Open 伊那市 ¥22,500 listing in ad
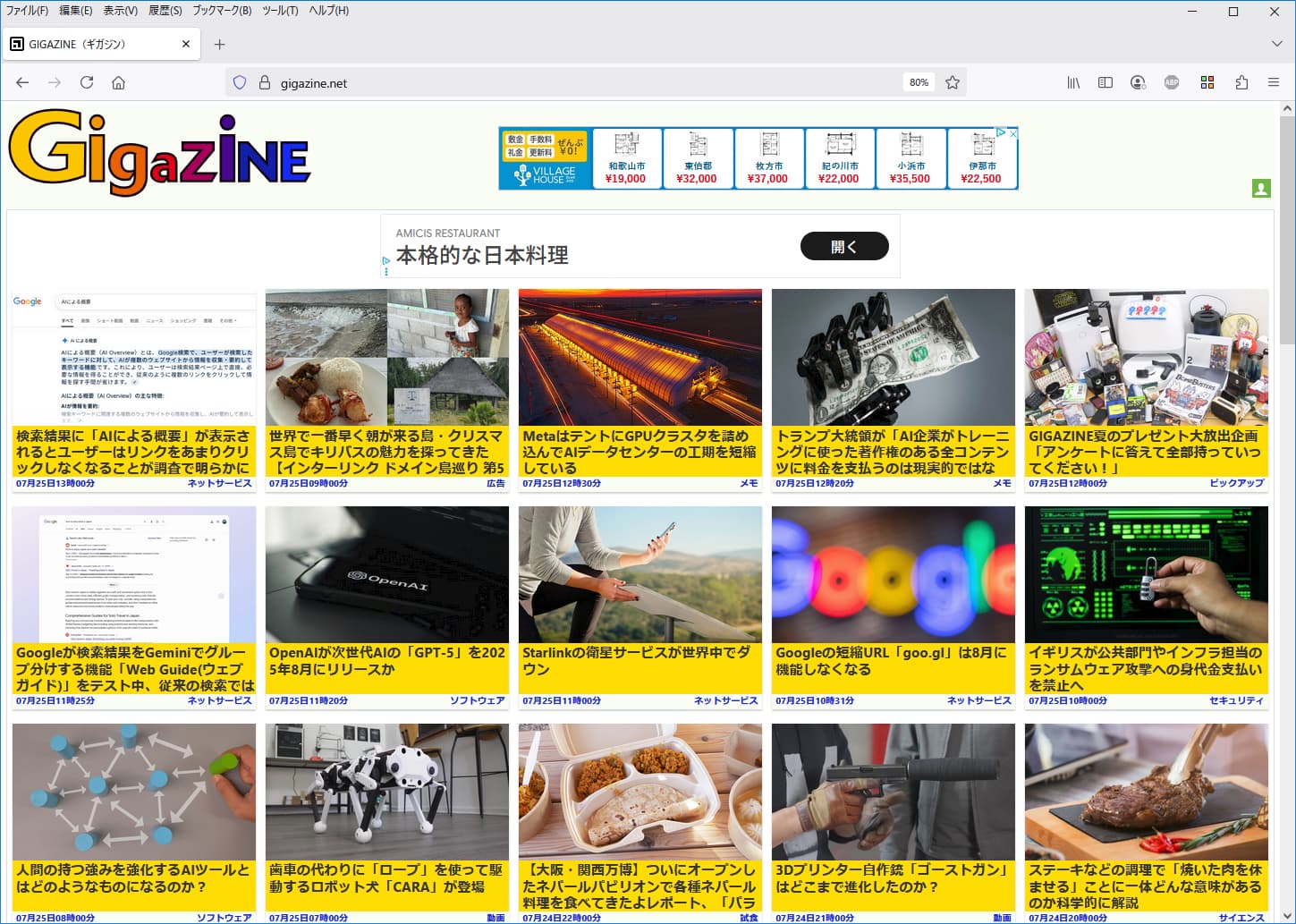The width and height of the screenshot is (1296, 924). [x=981, y=158]
